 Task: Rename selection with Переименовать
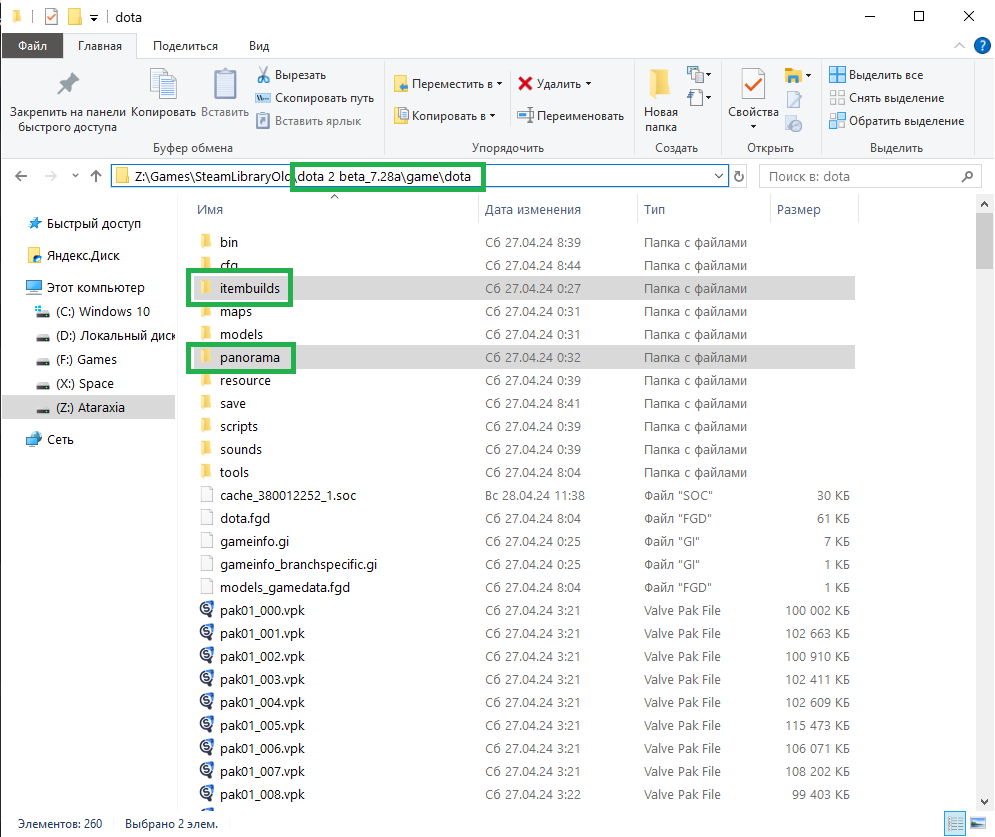570,115
